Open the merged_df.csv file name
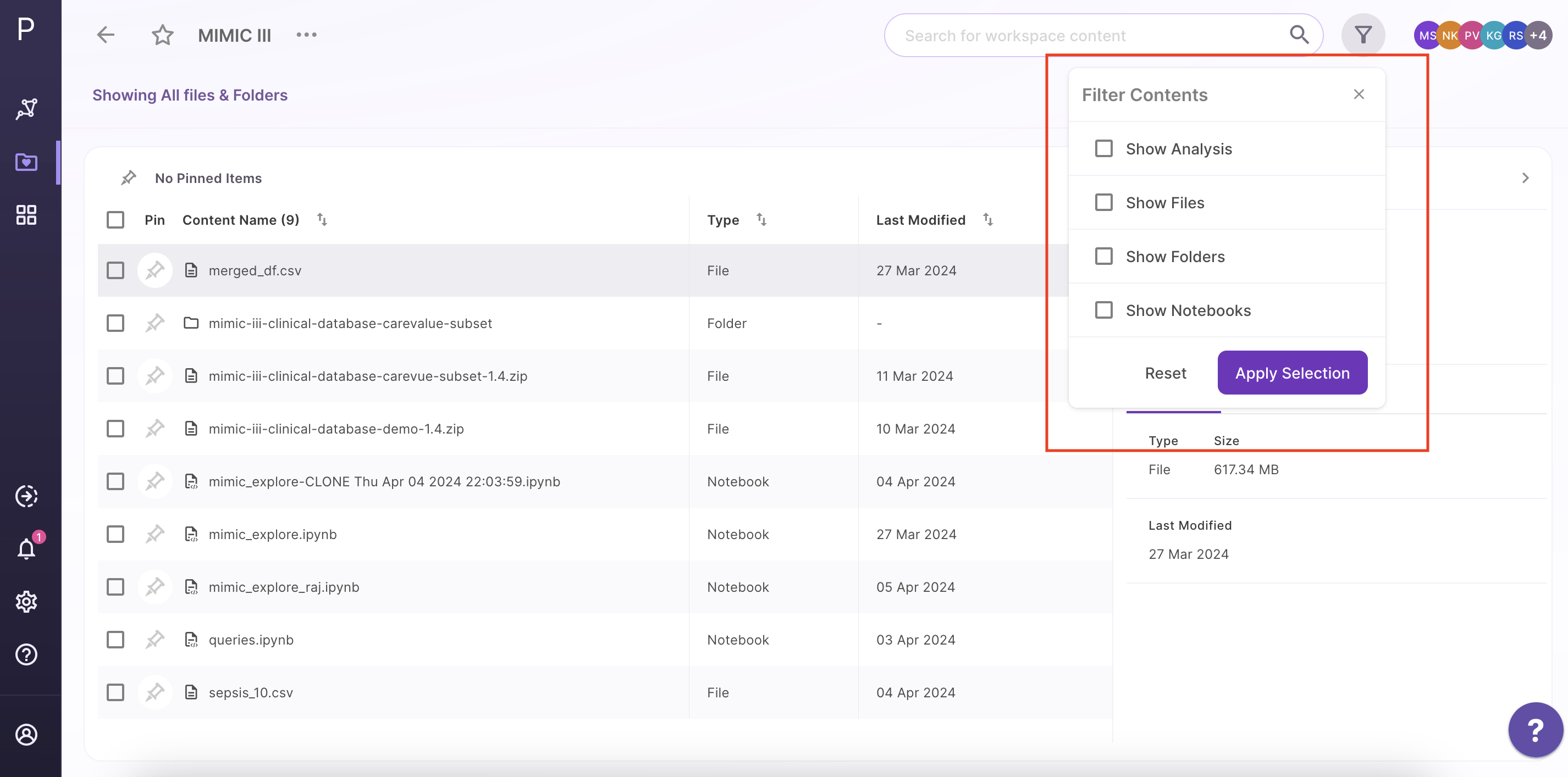 click(x=255, y=270)
